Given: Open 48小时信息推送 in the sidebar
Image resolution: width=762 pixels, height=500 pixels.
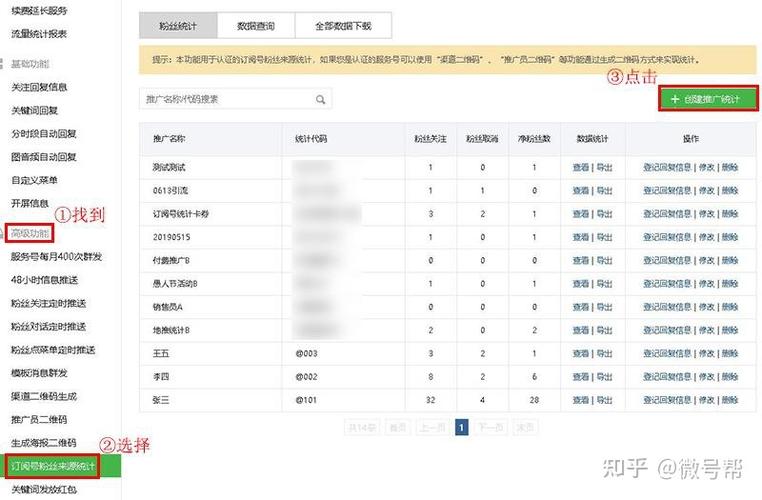Looking at the screenshot, I should coord(45,280).
